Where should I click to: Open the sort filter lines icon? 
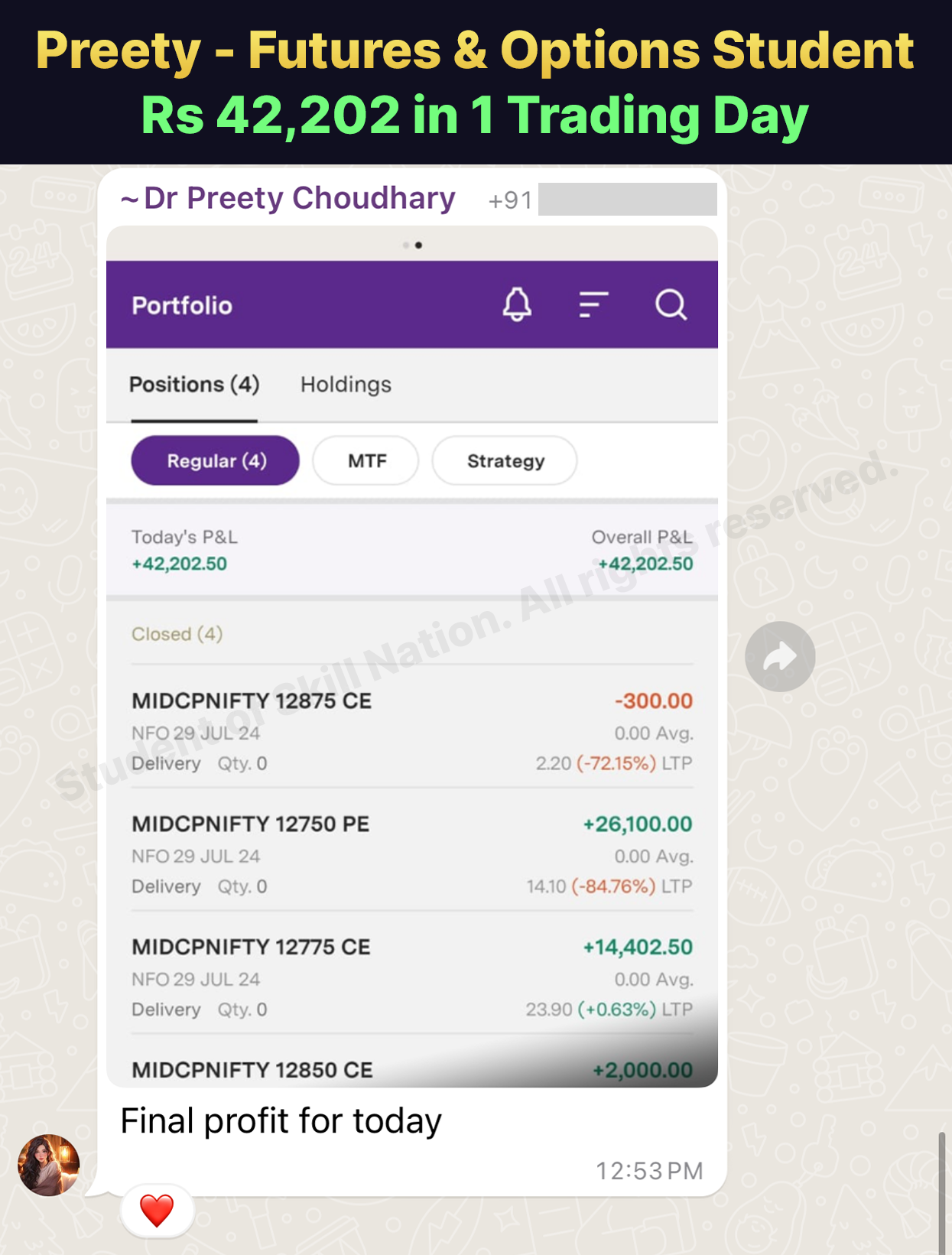click(x=593, y=304)
